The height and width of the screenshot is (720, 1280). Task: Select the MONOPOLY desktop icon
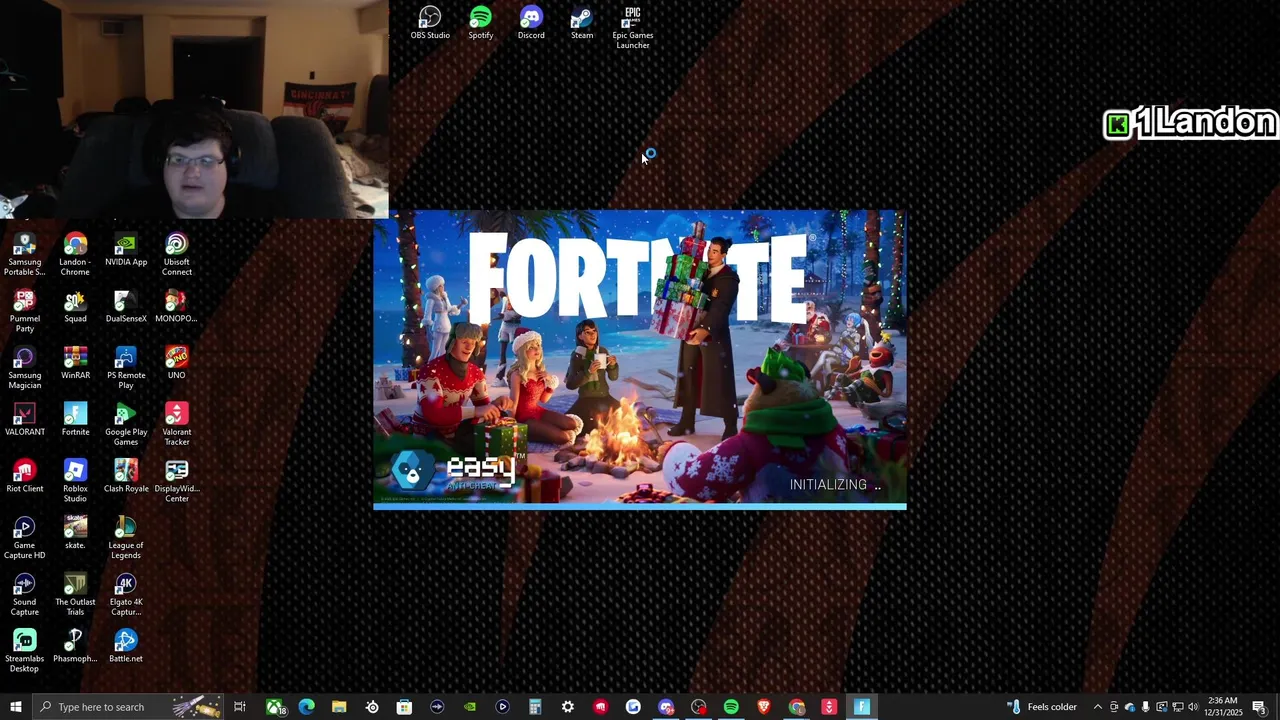[177, 307]
